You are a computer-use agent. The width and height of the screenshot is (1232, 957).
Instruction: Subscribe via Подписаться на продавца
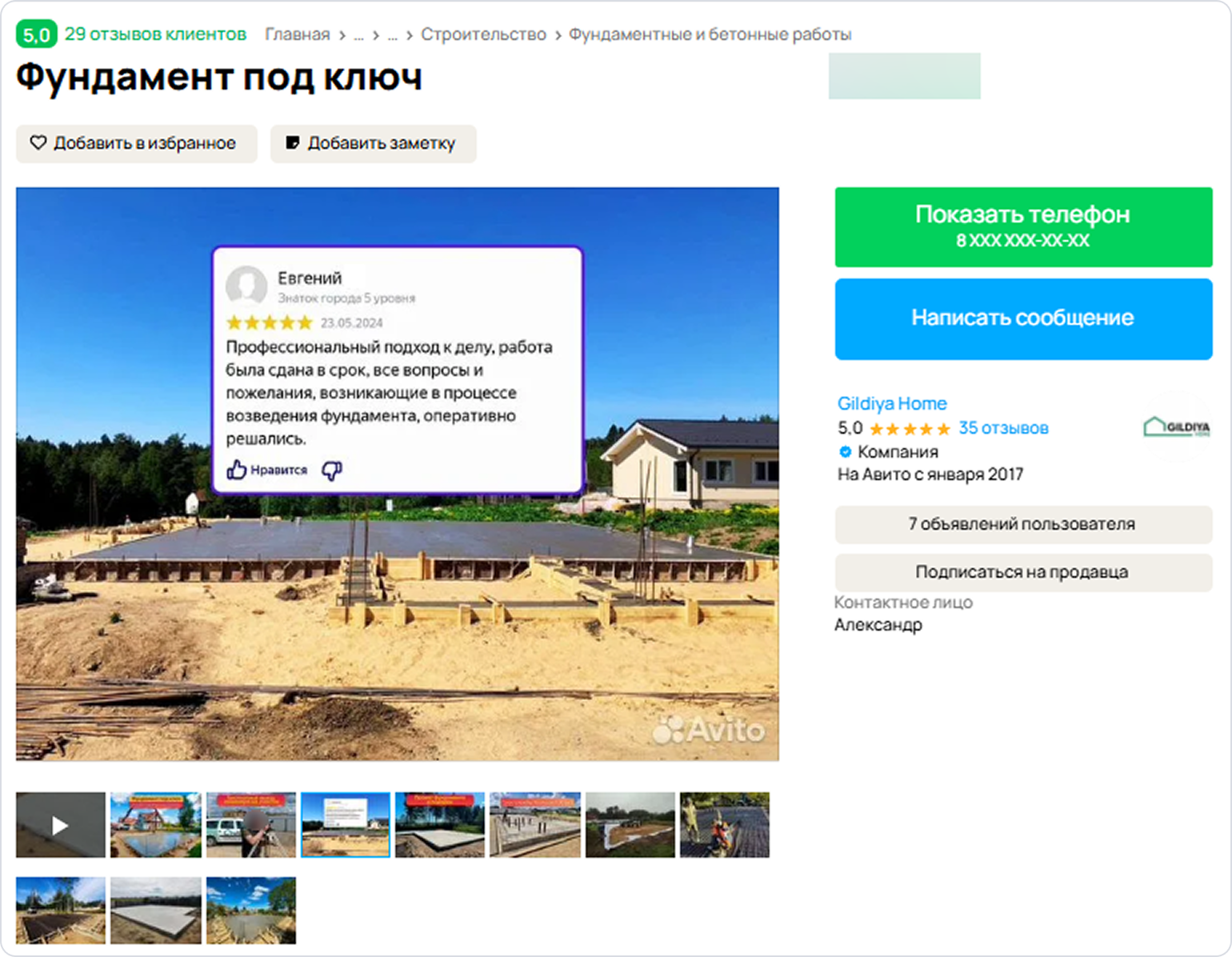1022,572
